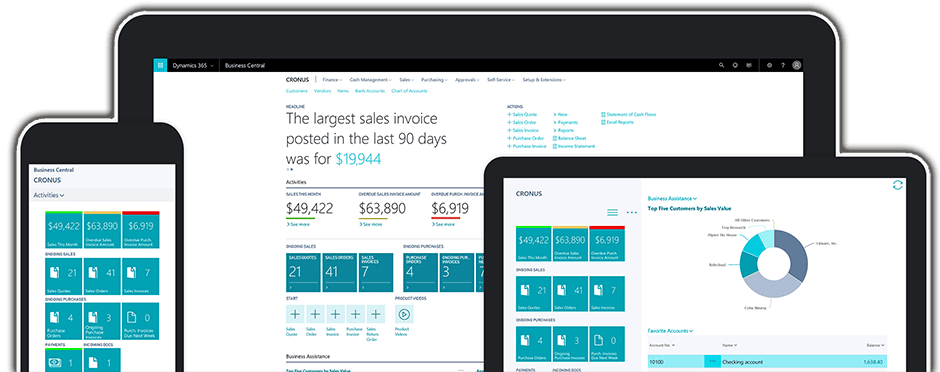
Task: Open Statement of Cash Flows action
Action: (628, 114)
